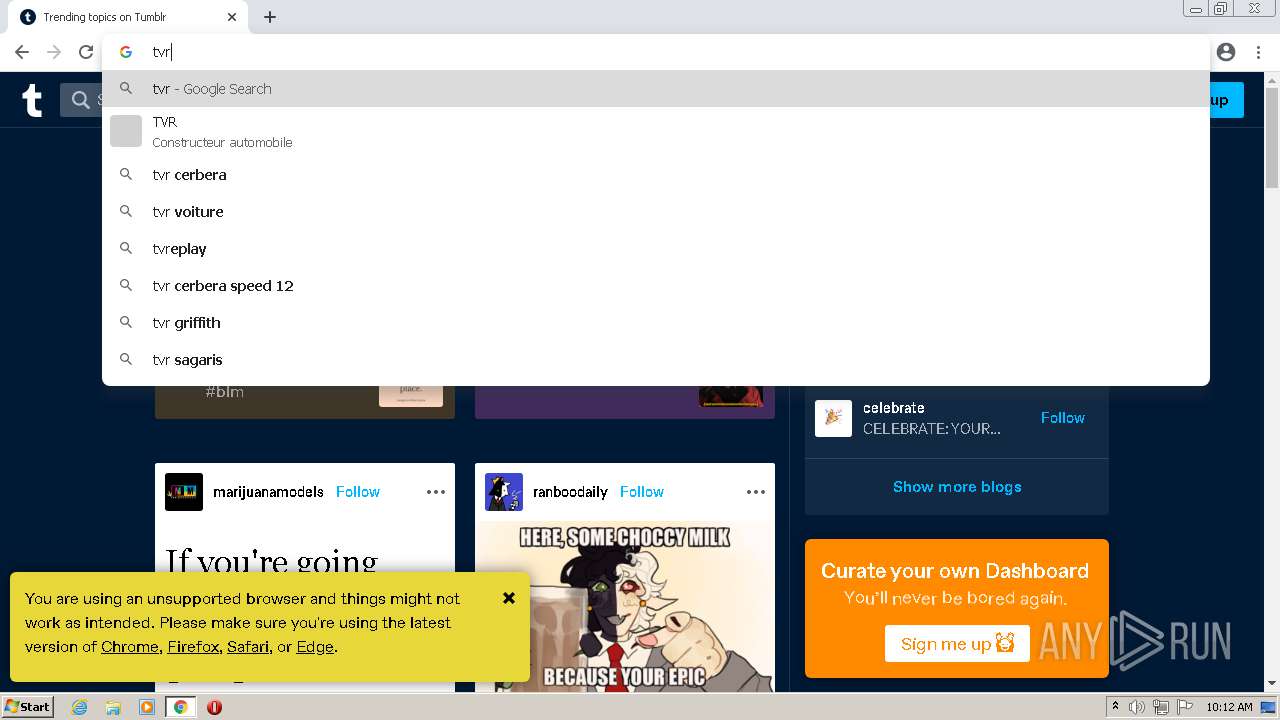This screenshot has width=1280, height=720.
Task: Open the Chrome profile avatar icon
Action: point(1226,52)
